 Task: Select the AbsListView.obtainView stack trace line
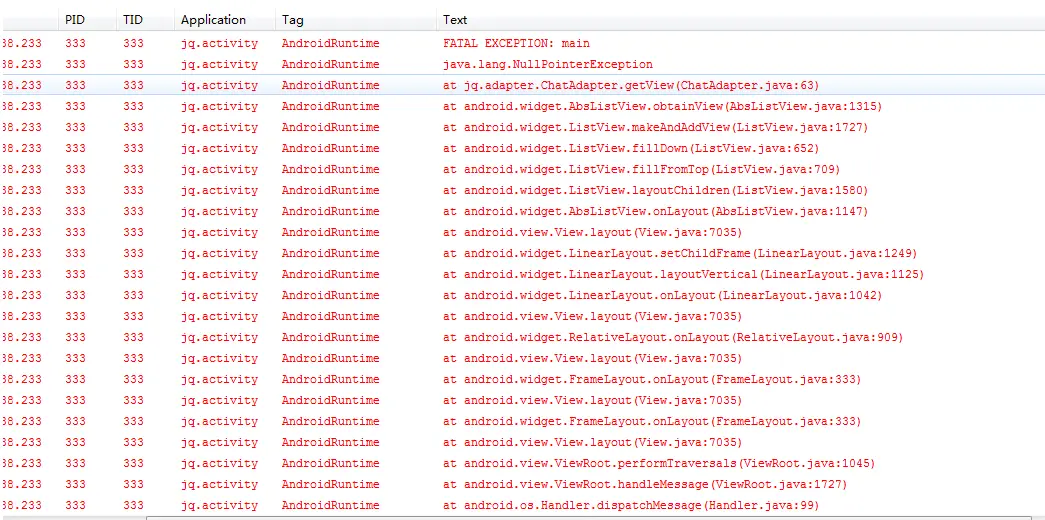tap(522, 107)
